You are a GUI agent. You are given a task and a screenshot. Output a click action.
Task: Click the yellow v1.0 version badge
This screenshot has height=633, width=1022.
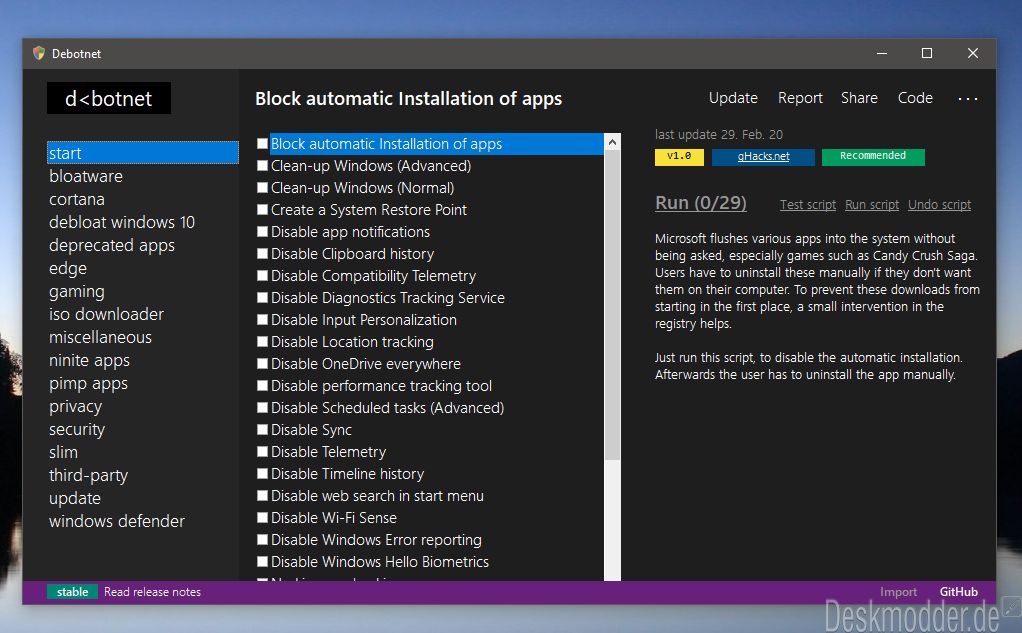[679, 156]
